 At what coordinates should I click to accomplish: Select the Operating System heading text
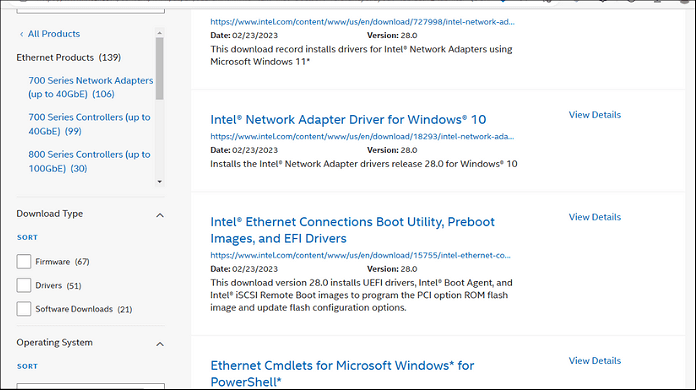pos(55,343)
